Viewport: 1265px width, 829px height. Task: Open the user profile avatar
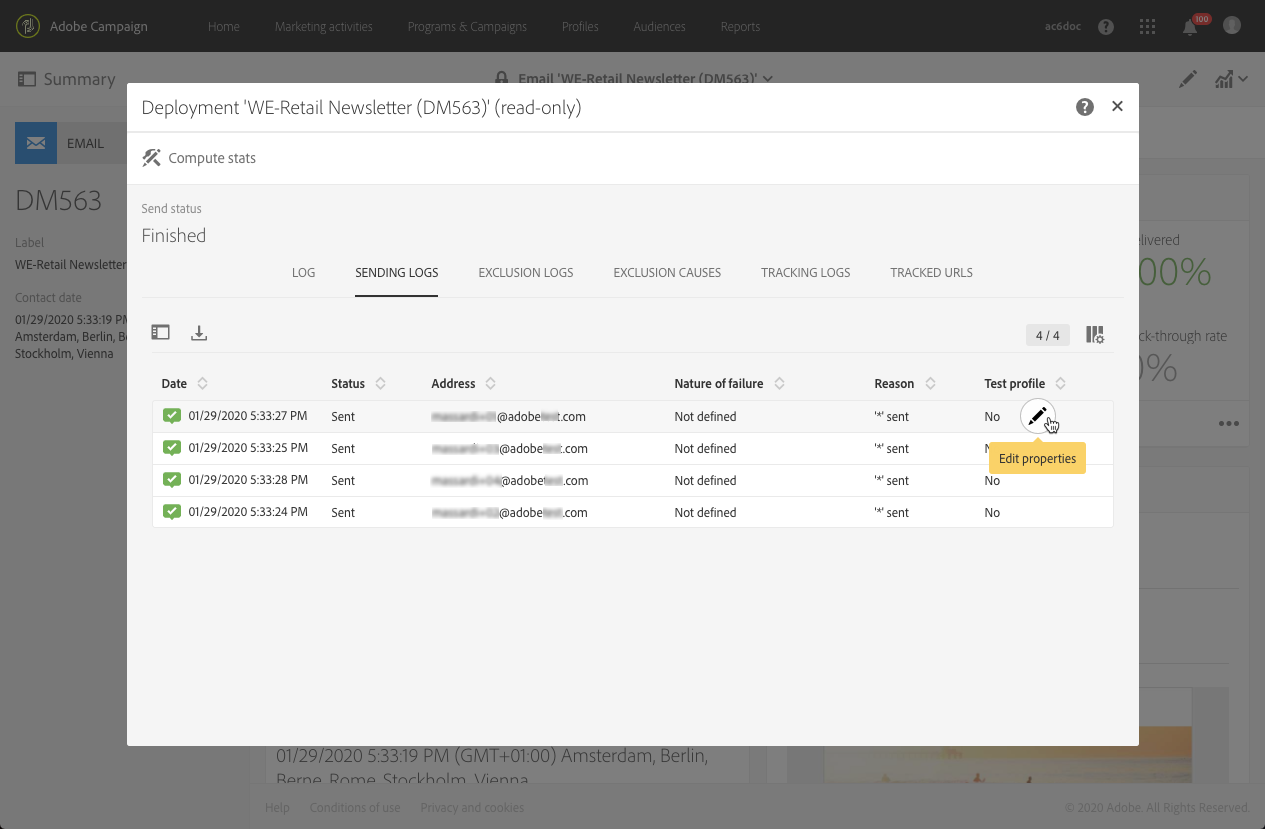point(1232,26)
